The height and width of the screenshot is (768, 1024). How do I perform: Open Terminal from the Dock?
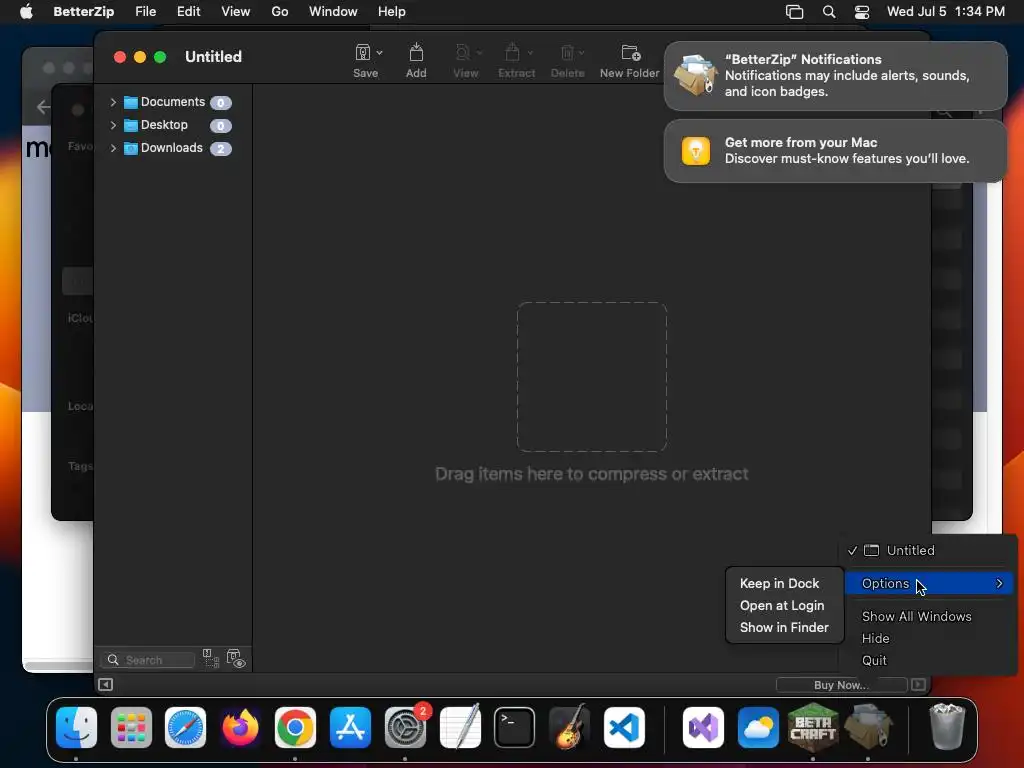515,727
